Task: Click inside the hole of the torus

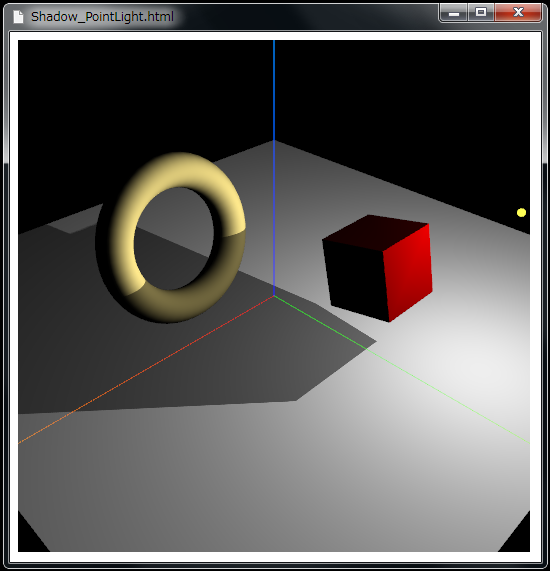Action: point(173,239)
